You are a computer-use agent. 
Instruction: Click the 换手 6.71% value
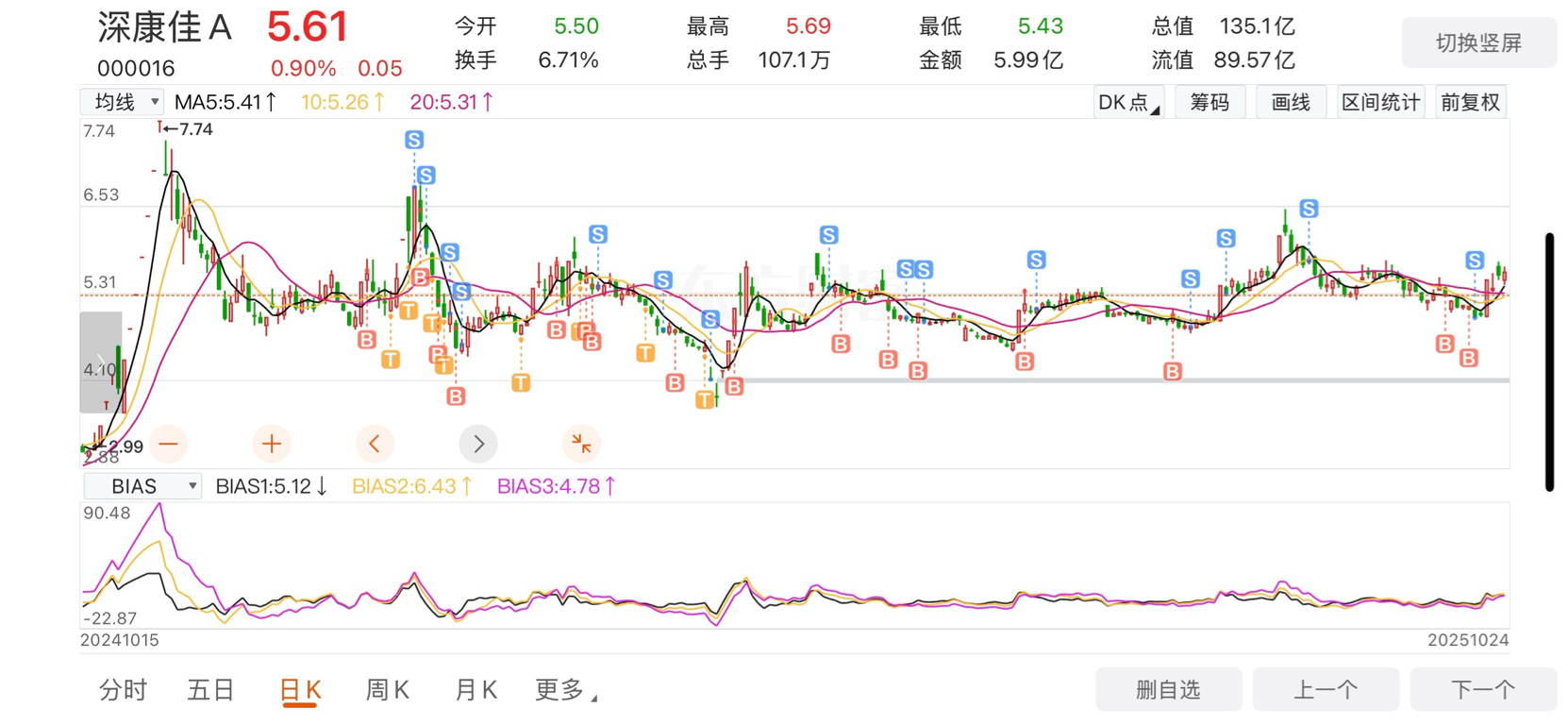click(x=568, y=60)
